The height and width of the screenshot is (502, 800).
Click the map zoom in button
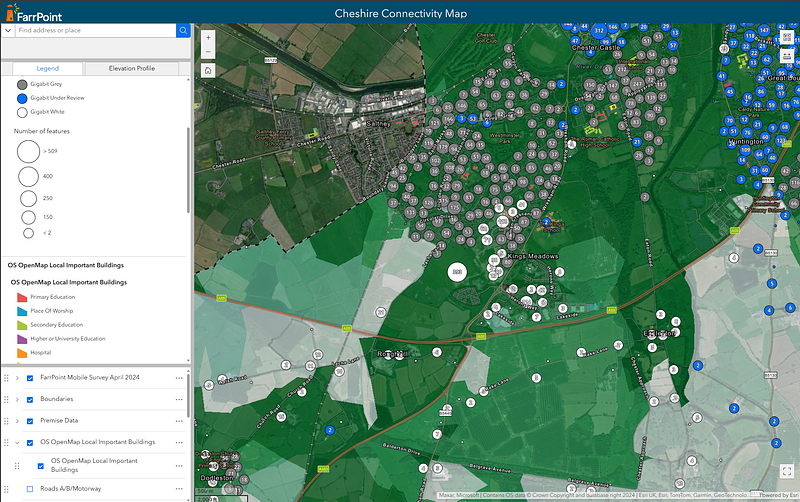(207, 37)
